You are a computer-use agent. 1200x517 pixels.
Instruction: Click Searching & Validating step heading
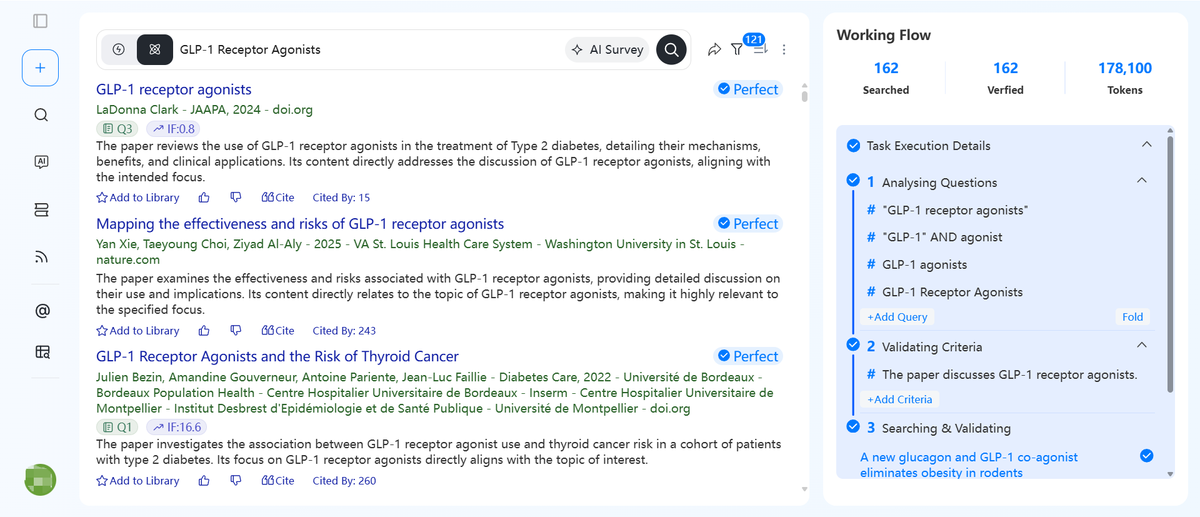[x=946, y=428]
